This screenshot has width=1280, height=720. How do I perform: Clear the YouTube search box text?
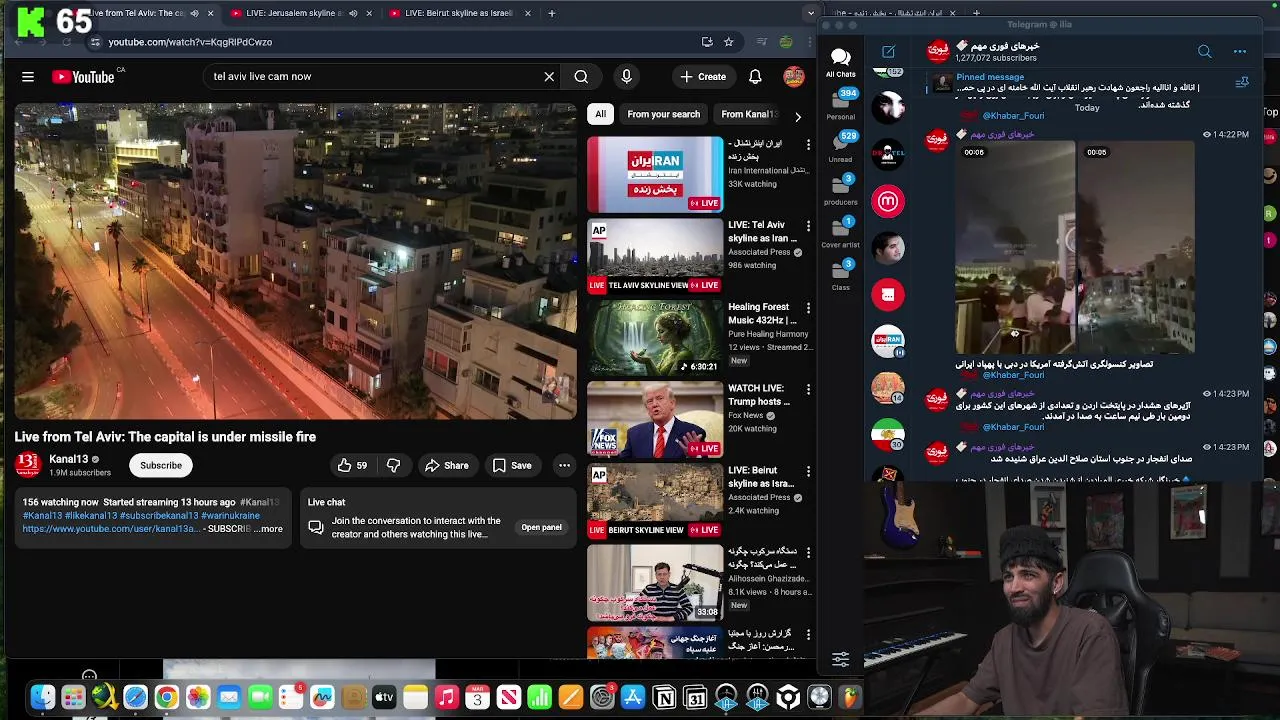(x=549, y=77)
